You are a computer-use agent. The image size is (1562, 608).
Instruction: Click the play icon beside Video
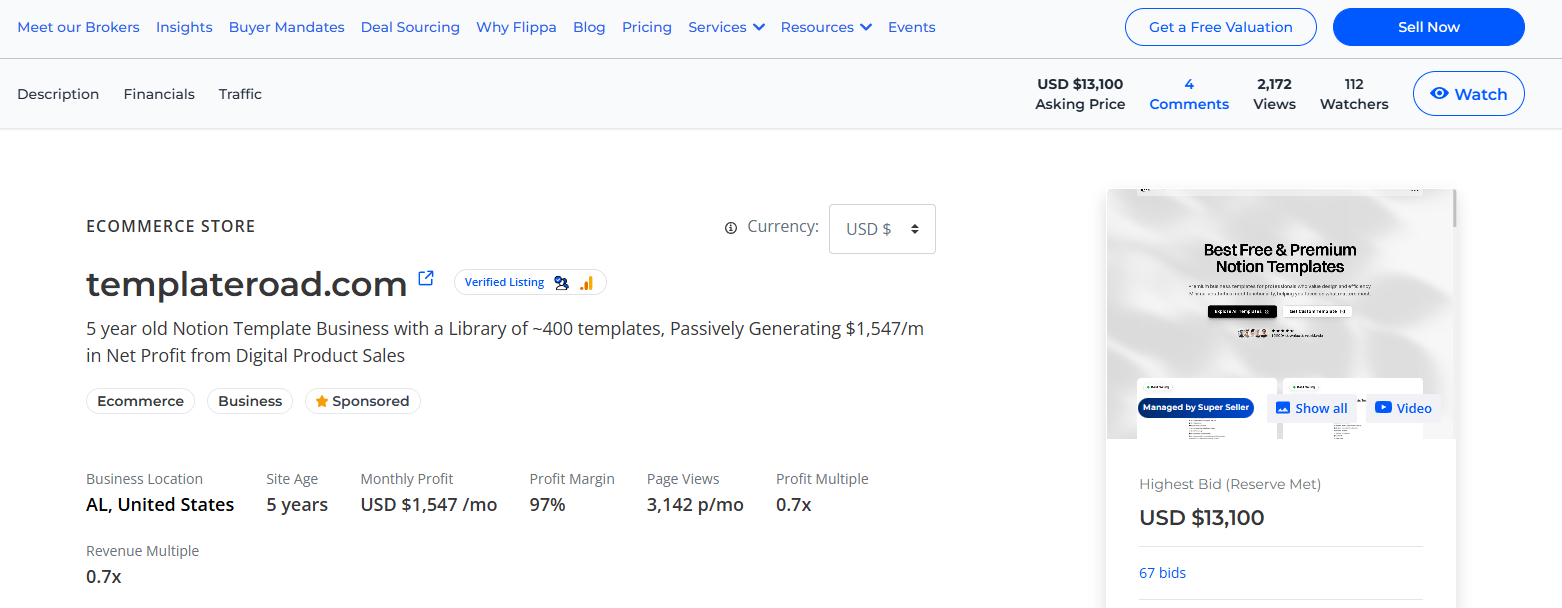(1383, 408)
